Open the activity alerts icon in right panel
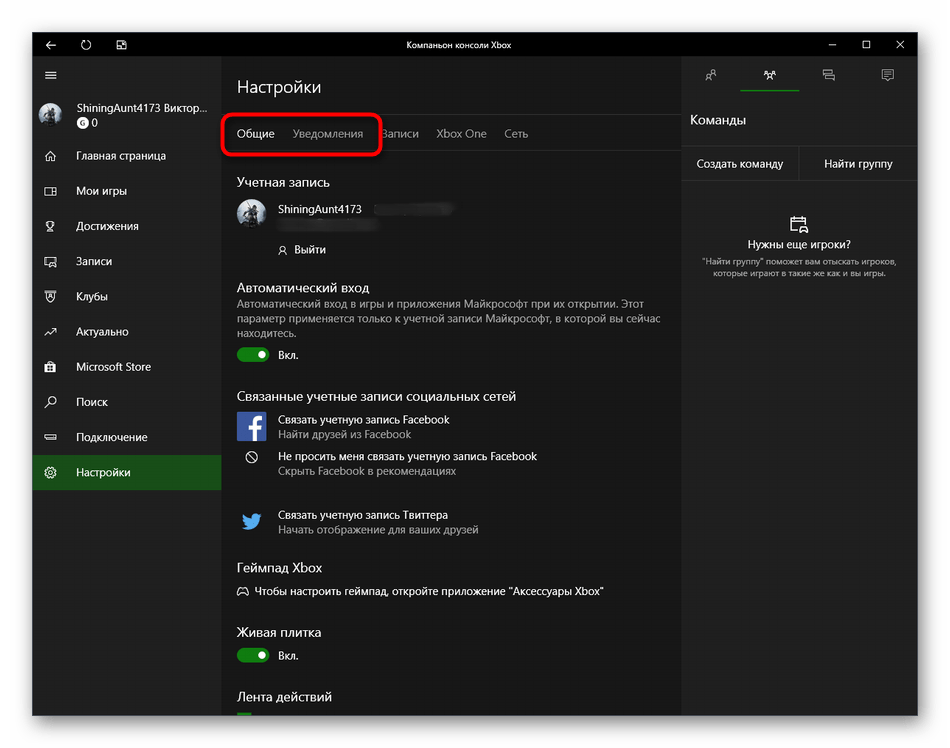950x748 pixels. point(888,75)
